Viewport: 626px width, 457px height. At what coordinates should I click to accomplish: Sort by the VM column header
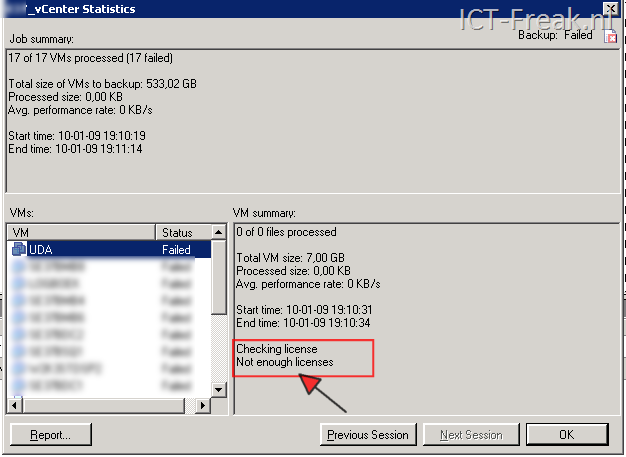[80, 232]
